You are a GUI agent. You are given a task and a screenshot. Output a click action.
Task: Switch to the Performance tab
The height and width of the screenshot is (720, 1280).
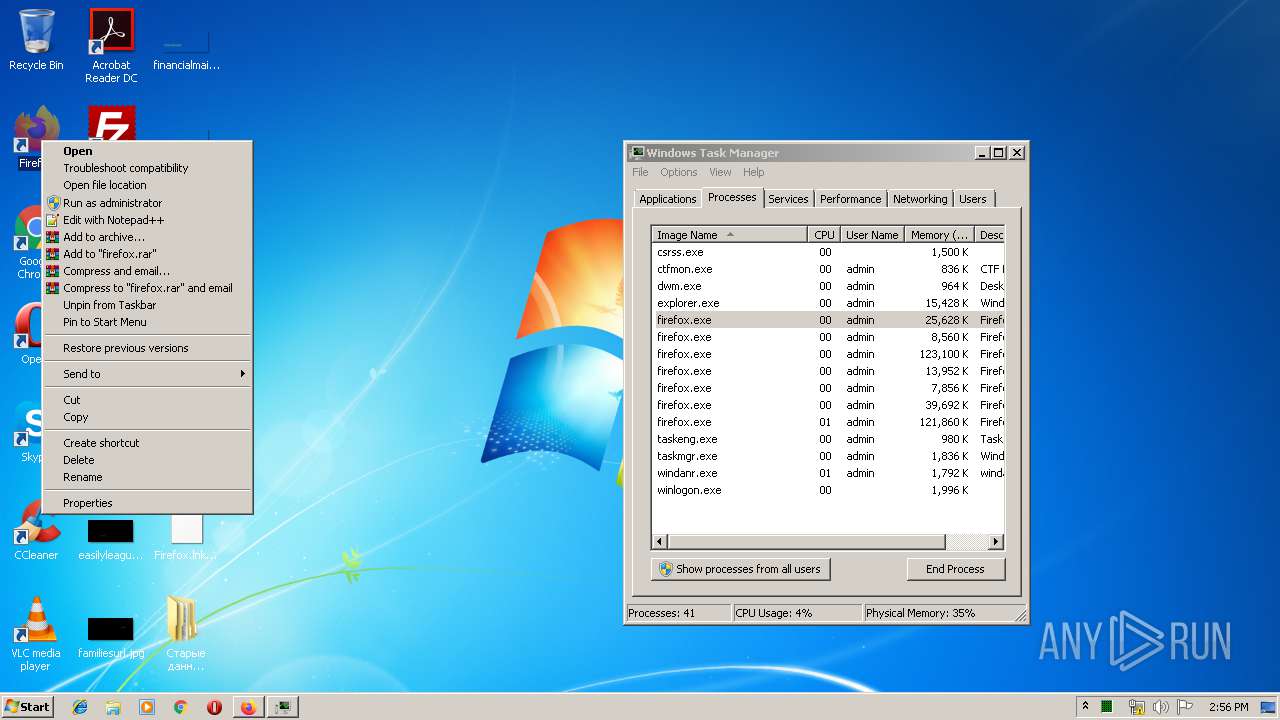[851, 199]
